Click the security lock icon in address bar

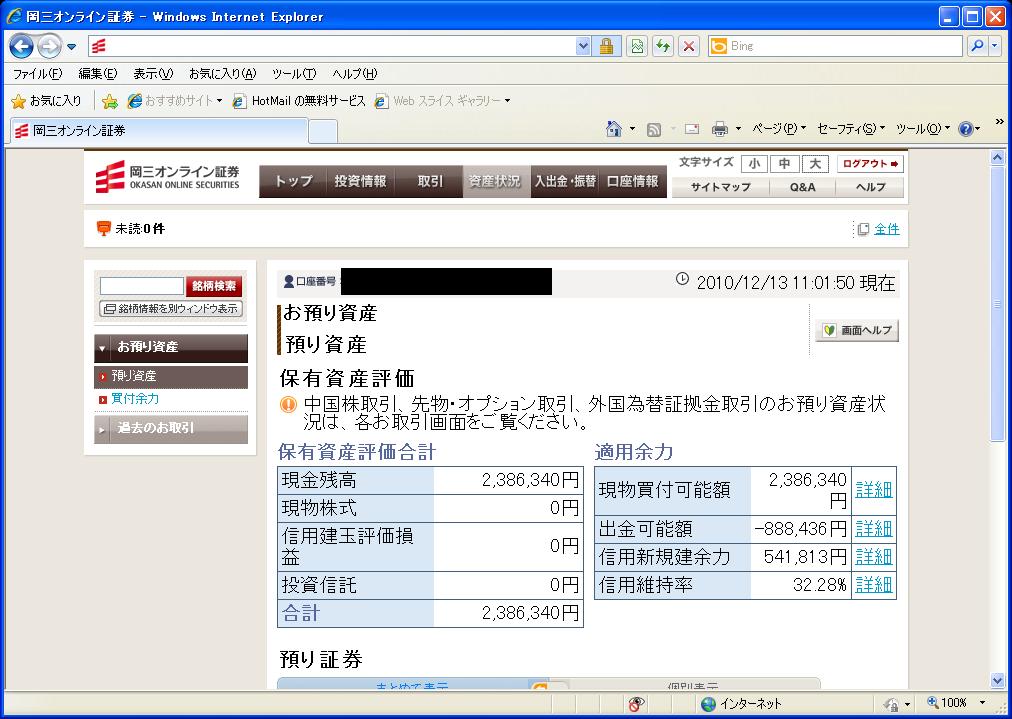click(606, 46)
